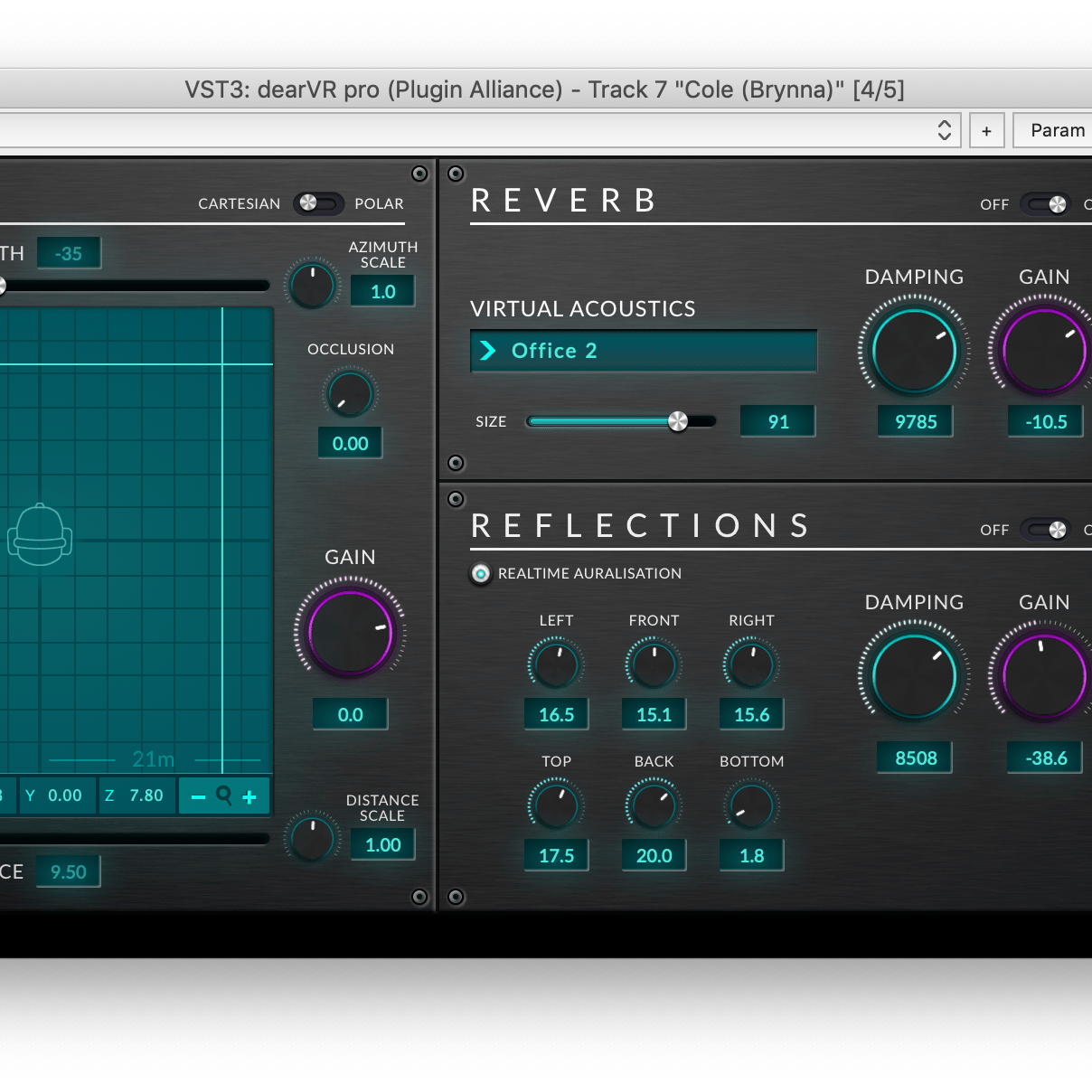Click the listener head icon in grid
The height and width of the screenshot is (1092, 1092).
pos(40,535)
